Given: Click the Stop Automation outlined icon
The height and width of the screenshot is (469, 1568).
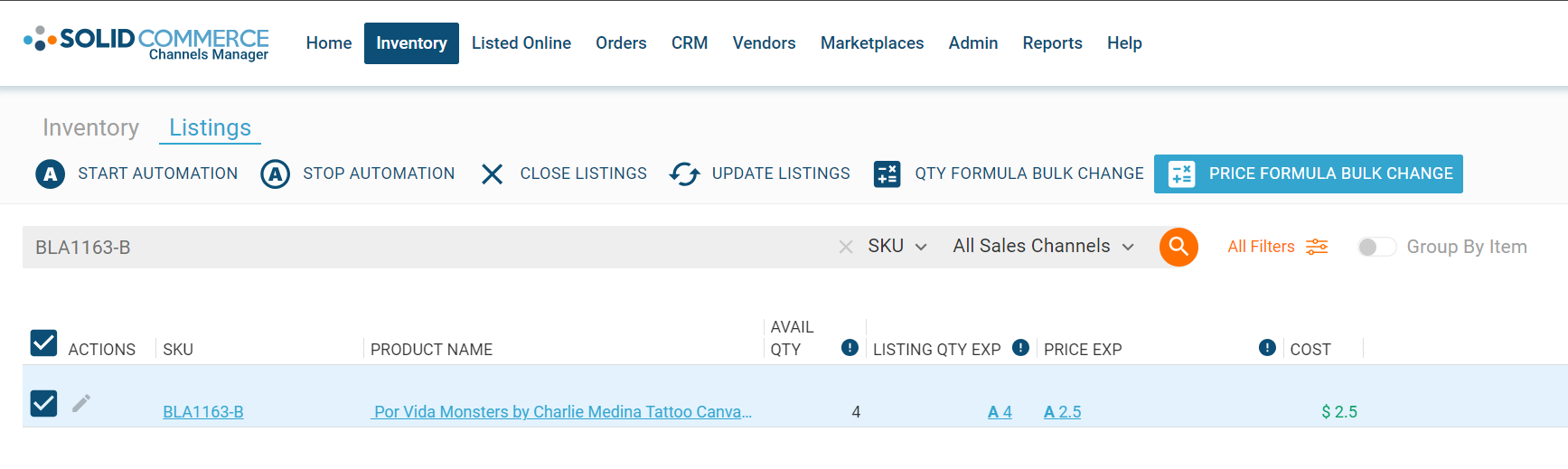Looking at the screenshot, I should pyautogui.click(x=276, y=174).
